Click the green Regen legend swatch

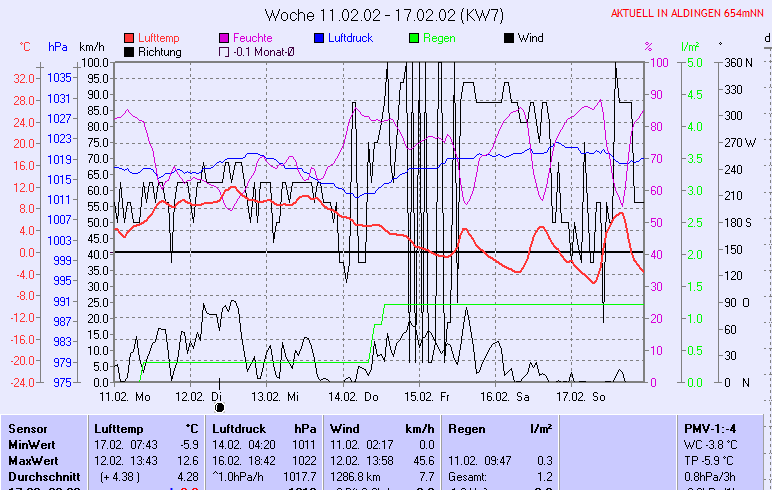416,38
